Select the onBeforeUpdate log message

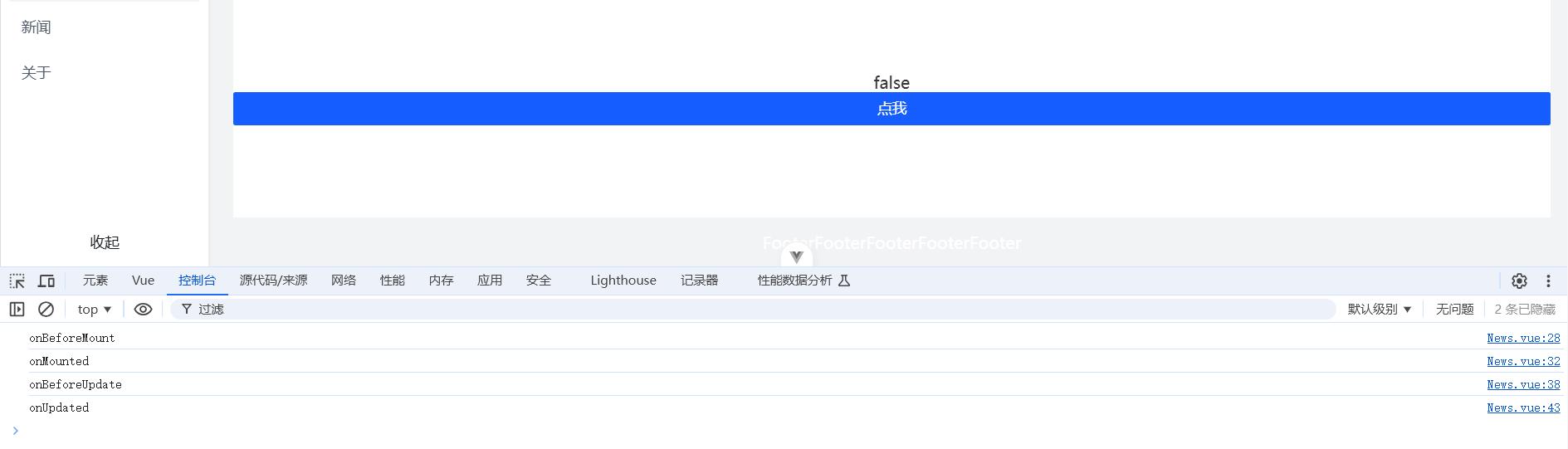76,384
